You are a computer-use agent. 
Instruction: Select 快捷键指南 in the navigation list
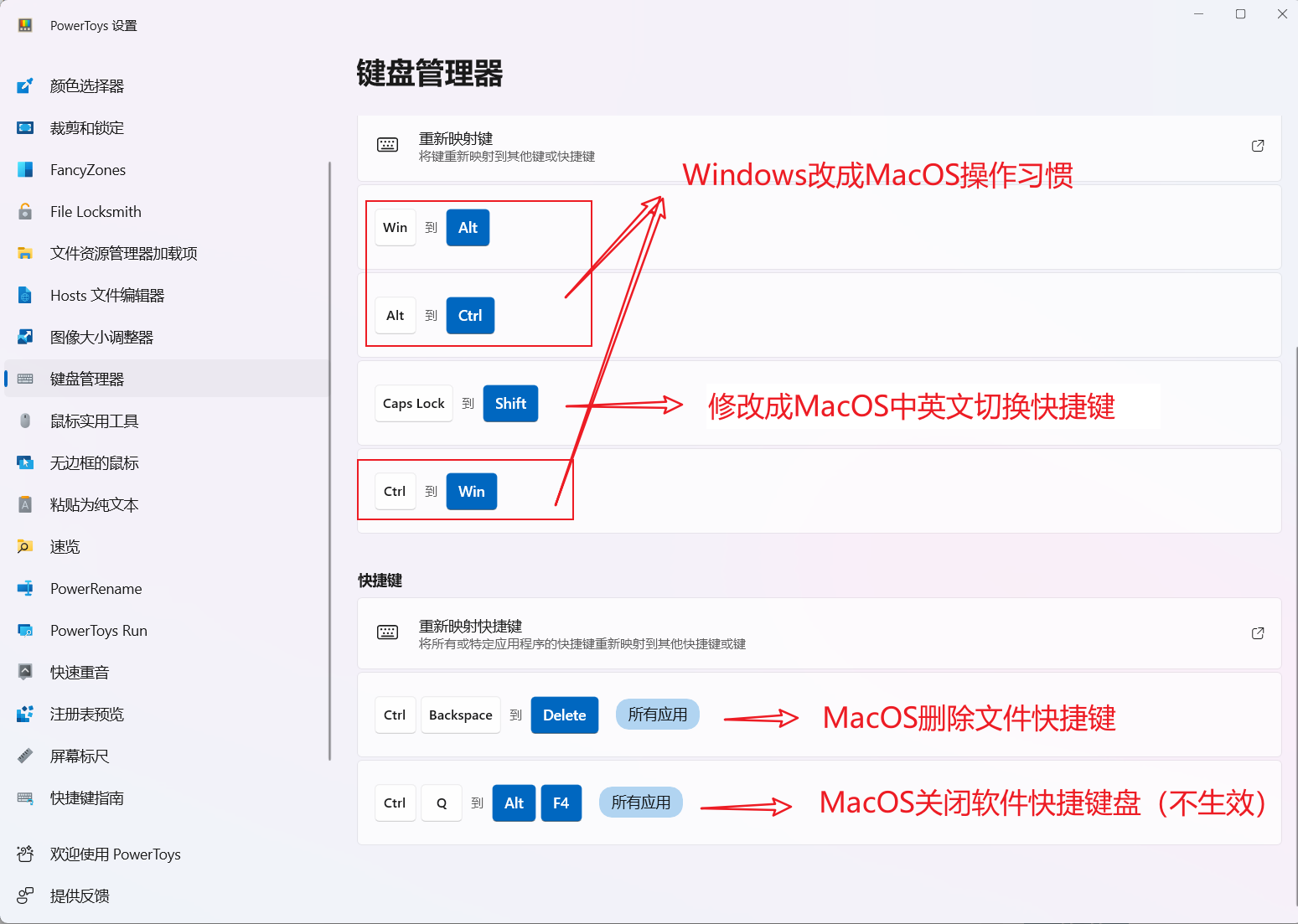pyautogui.click(x=168, y=798)
